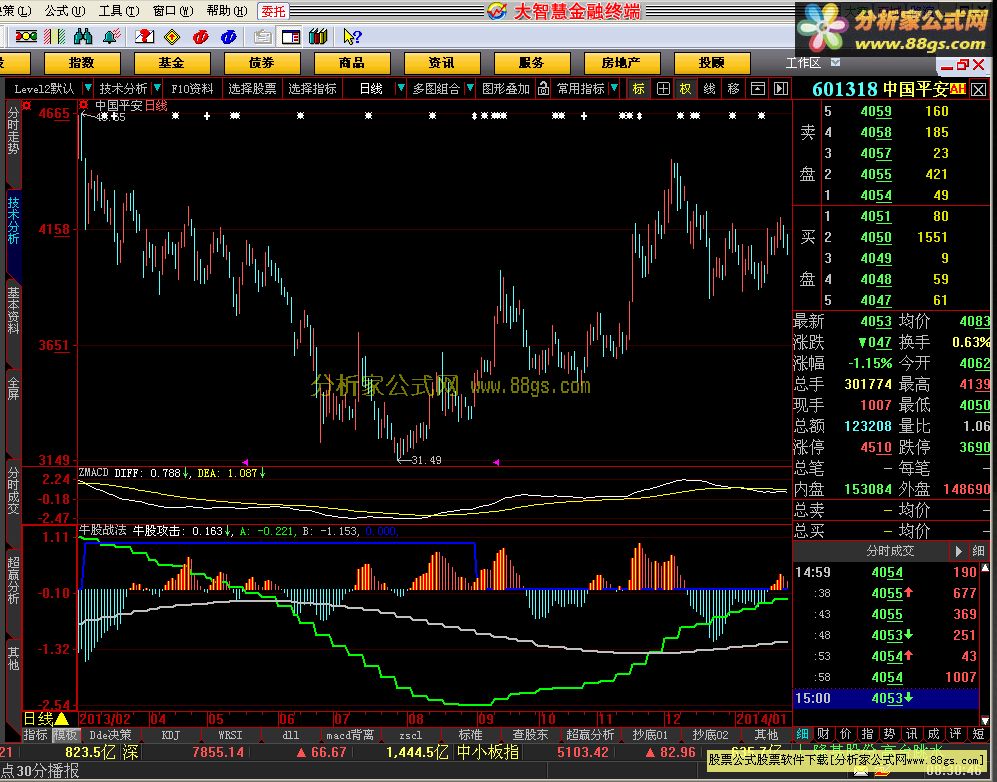The image size is (997, 782).
Task: Click the grid crosshair 田 icon
Action: coord(663,88)
